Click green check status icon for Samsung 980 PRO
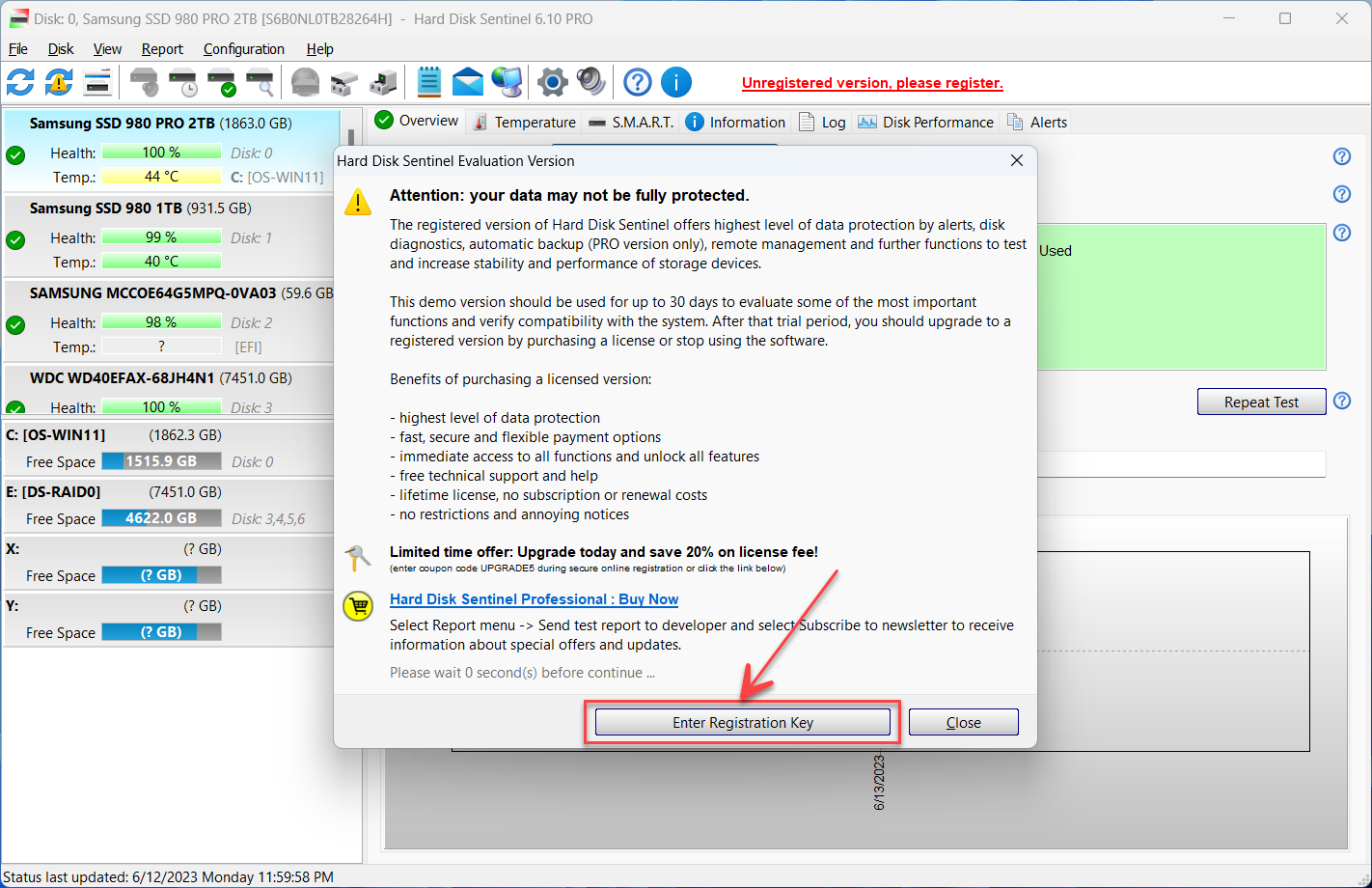Screen dimensions: 1372x888 (15, 154)
